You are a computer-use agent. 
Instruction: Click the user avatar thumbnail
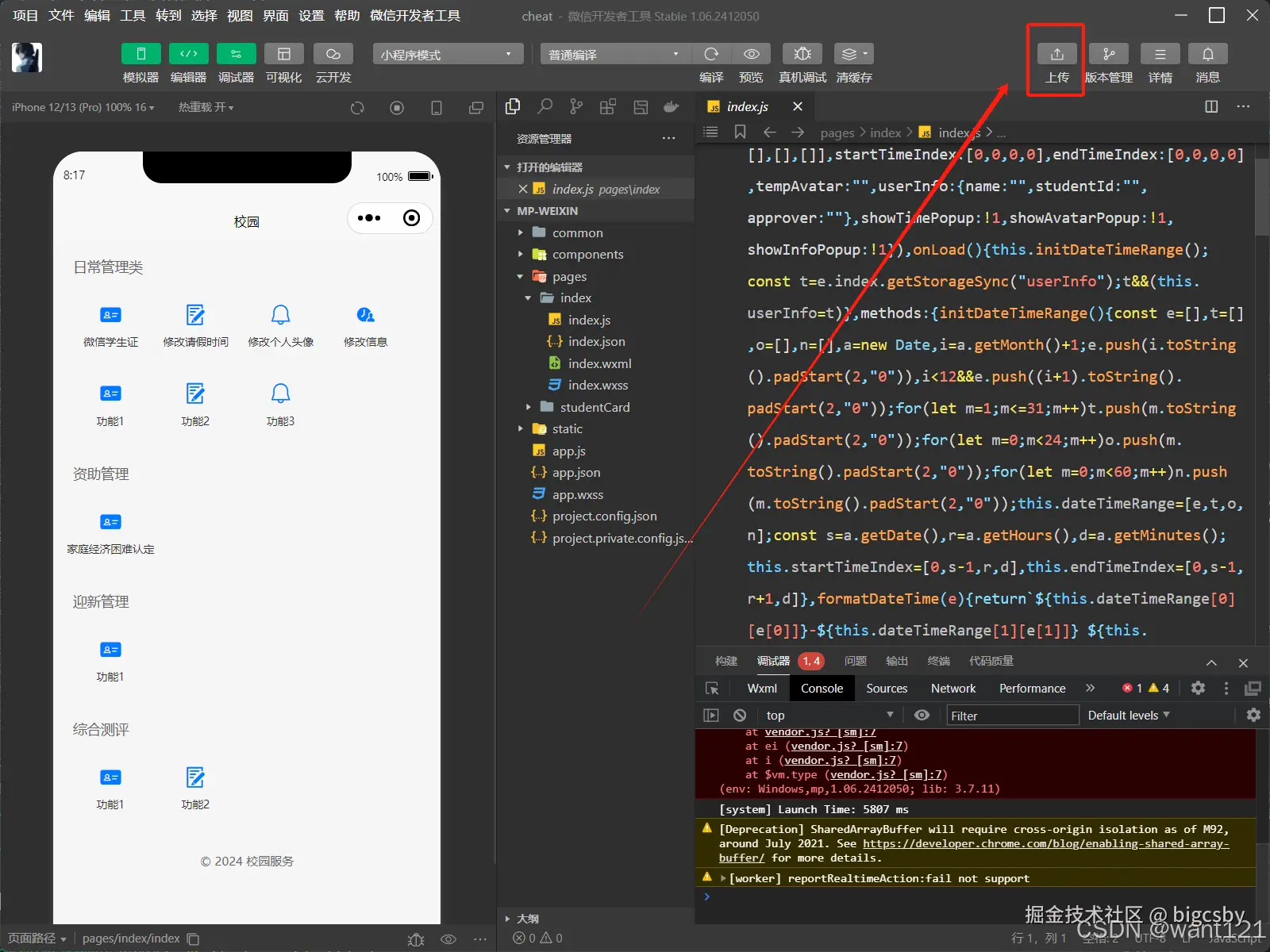(x=27, y=57)
